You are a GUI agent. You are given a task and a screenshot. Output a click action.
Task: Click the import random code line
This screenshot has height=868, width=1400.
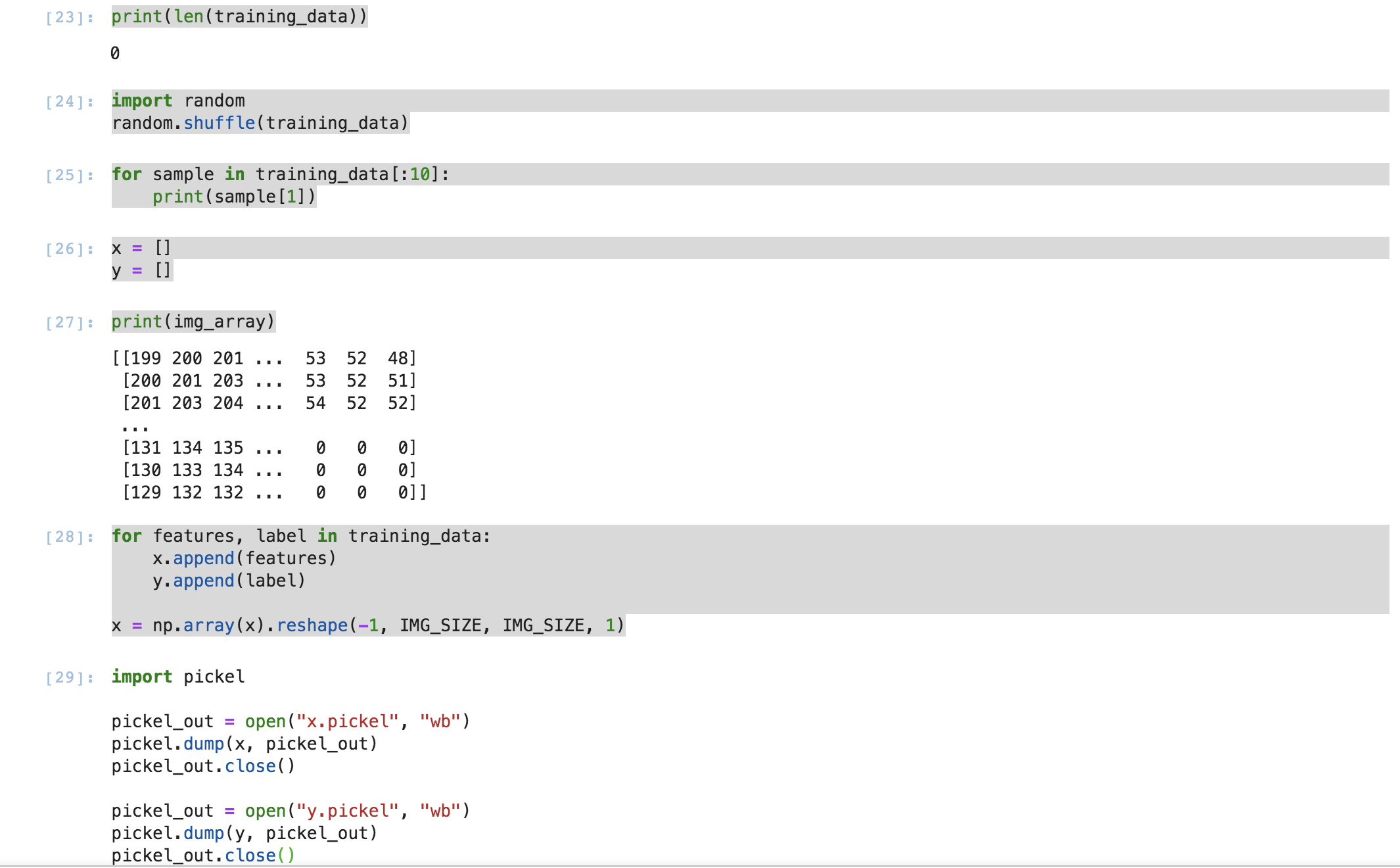coord(178,101)
